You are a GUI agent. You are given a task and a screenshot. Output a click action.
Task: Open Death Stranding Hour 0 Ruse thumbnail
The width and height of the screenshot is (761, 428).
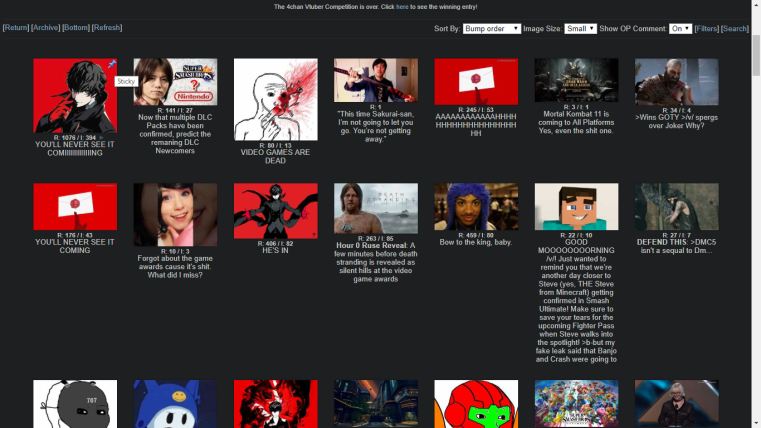(x=376, y=208)
